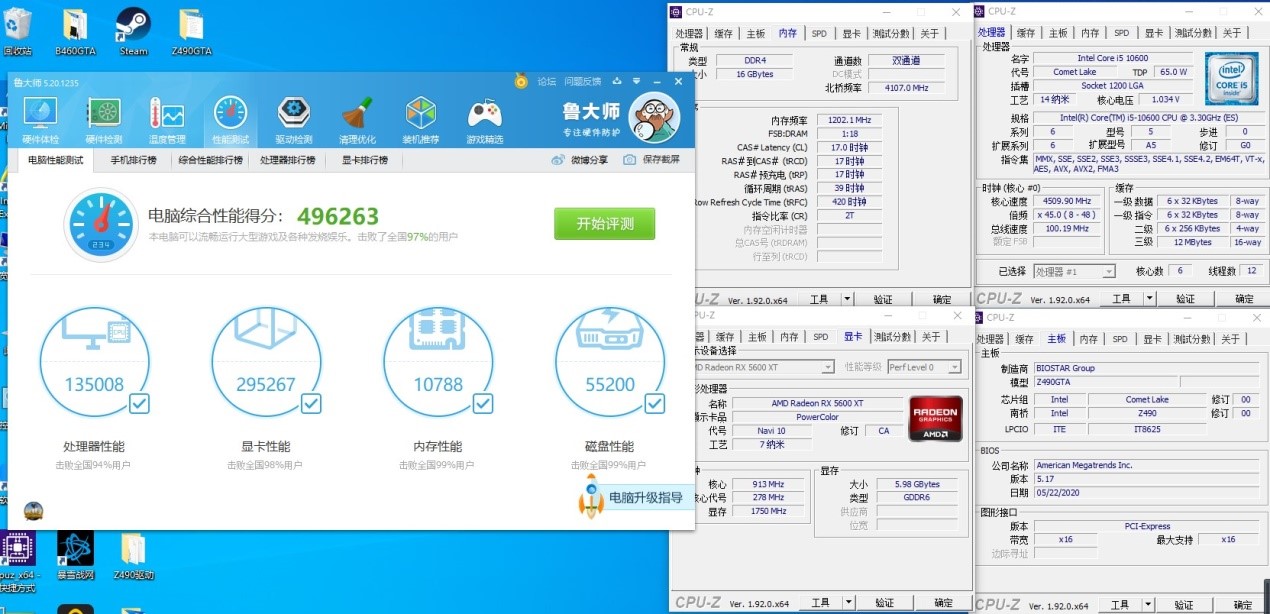The height and width of the screenshot is (614, 1270).
Task: Open the 清理优化 broom cleanup icon
Action: [x=357, y=121]
